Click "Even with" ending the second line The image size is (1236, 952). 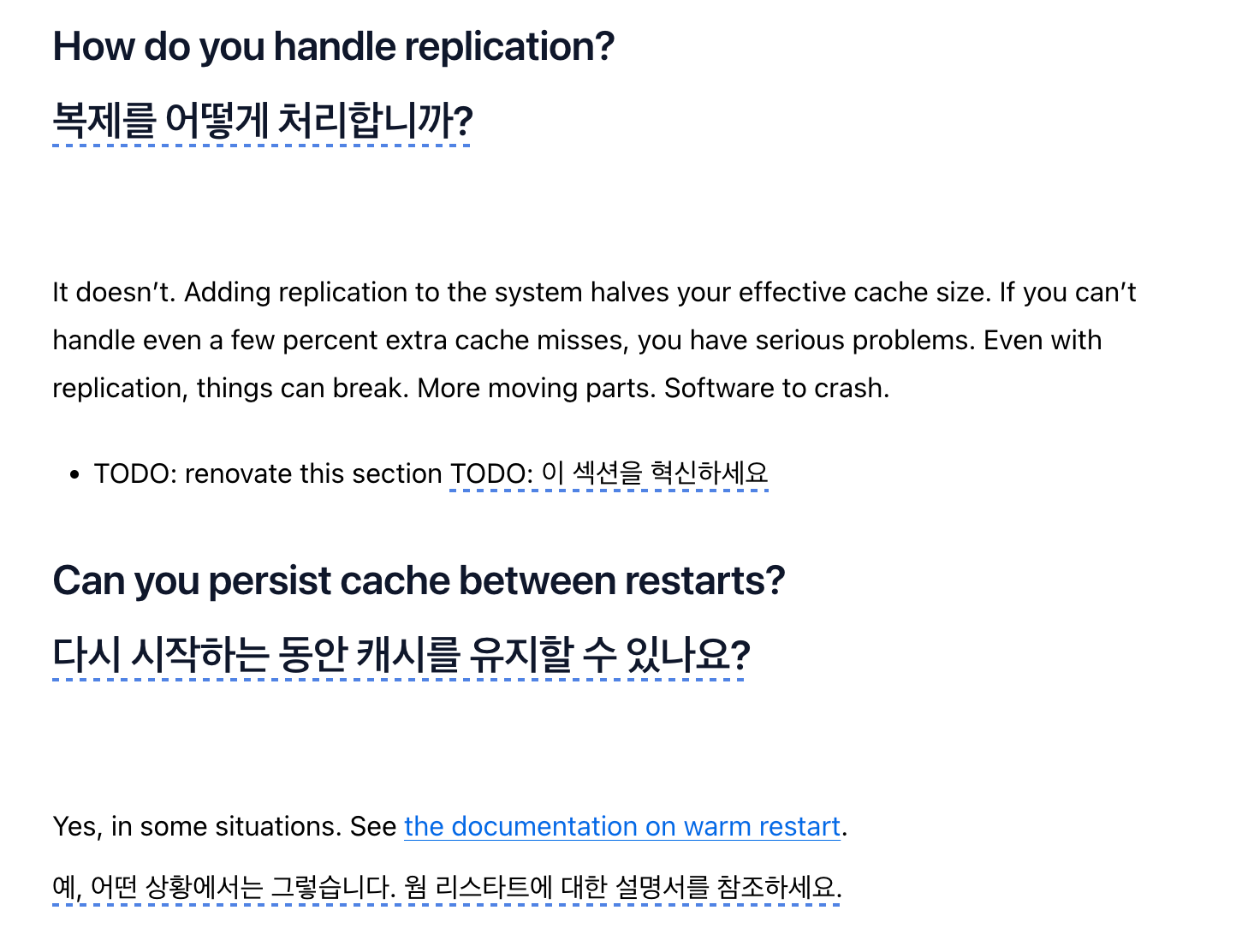click(x=1043, y=341)
